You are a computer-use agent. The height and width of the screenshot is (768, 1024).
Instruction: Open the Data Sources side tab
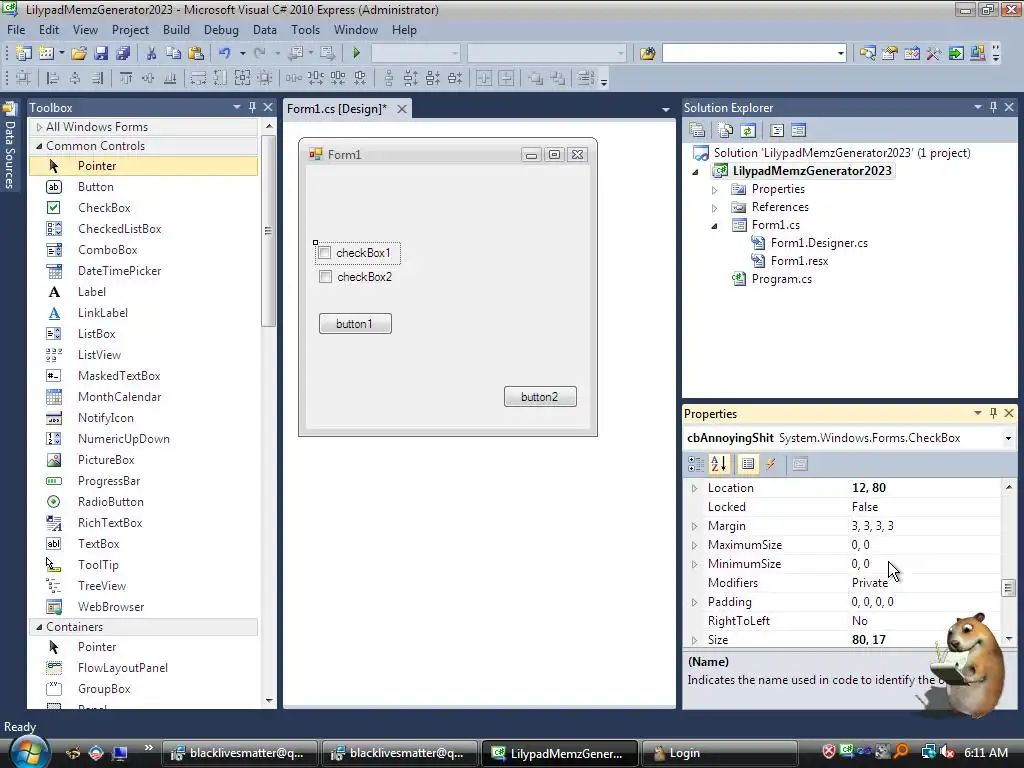10,146
